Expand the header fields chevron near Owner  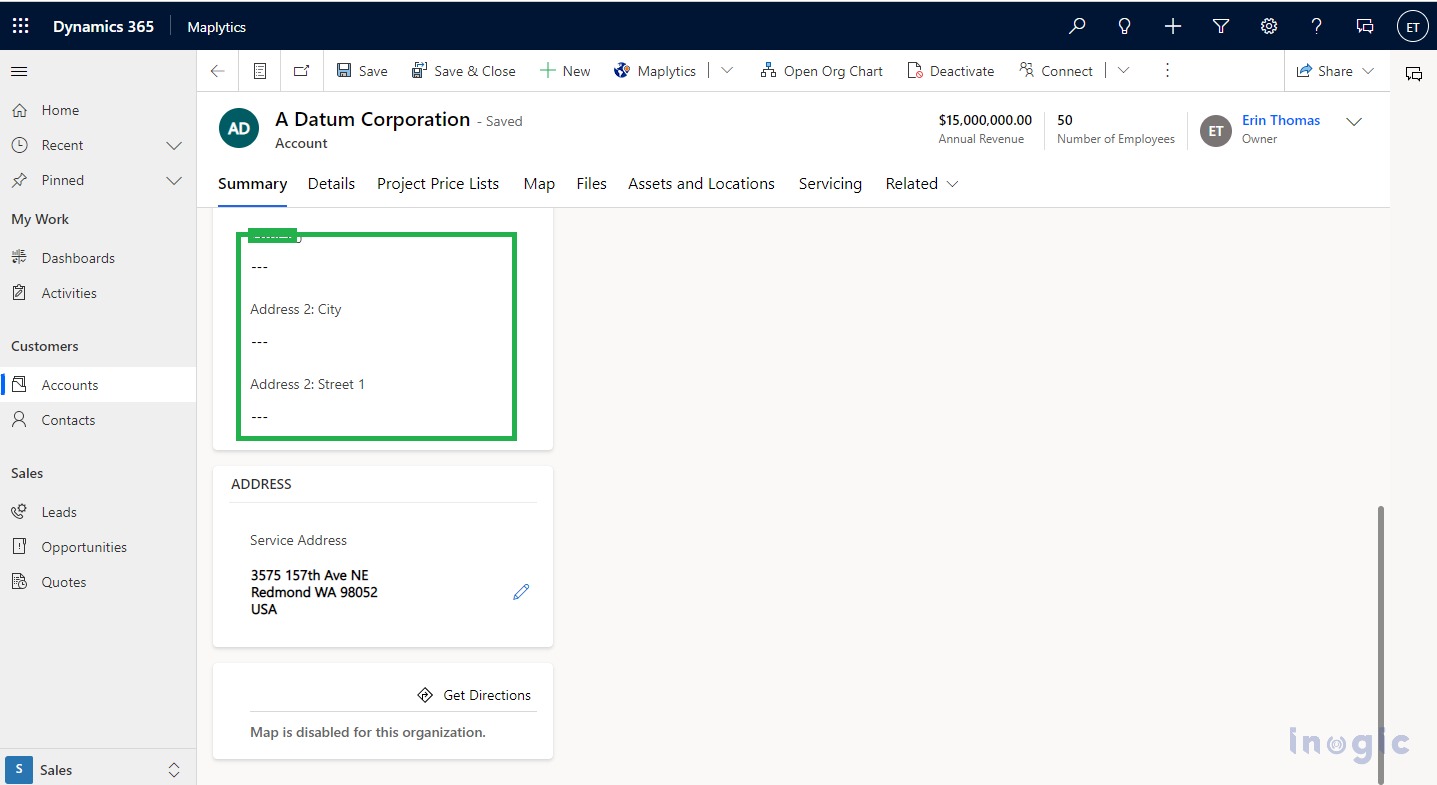click(1354, 122)
